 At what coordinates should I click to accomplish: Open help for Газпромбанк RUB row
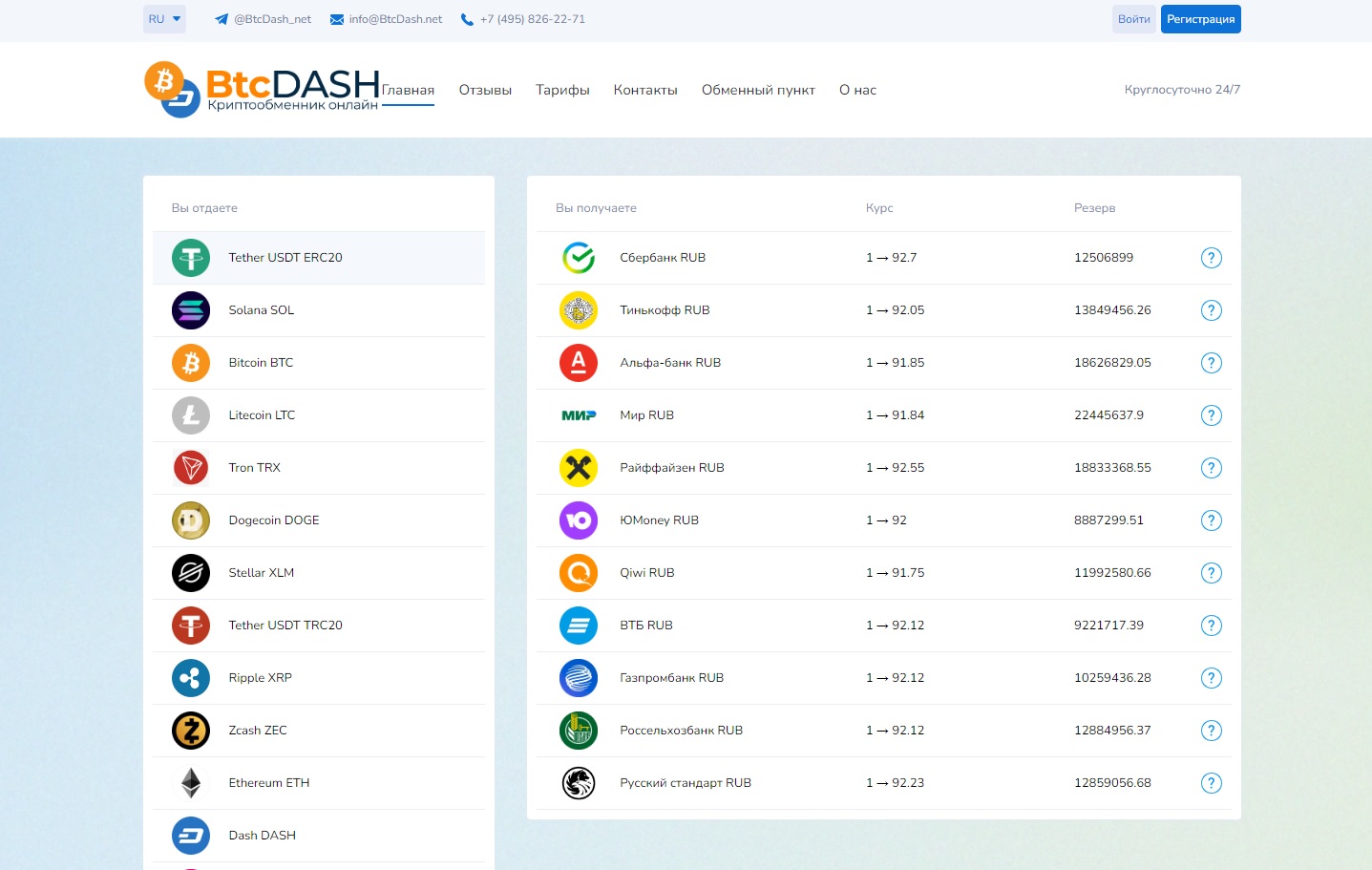coord(1211,678)
